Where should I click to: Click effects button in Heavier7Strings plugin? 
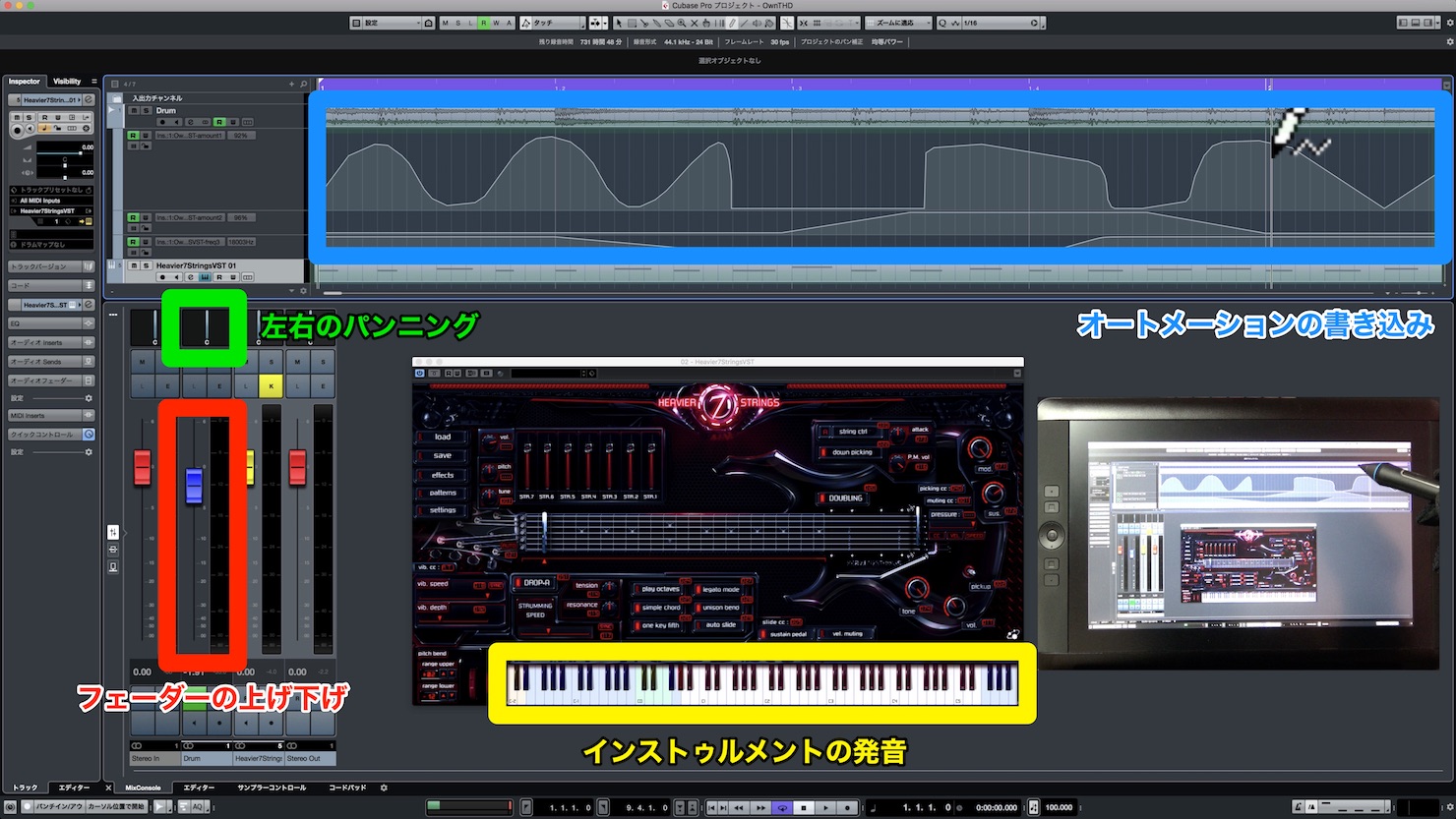point(442,475)
